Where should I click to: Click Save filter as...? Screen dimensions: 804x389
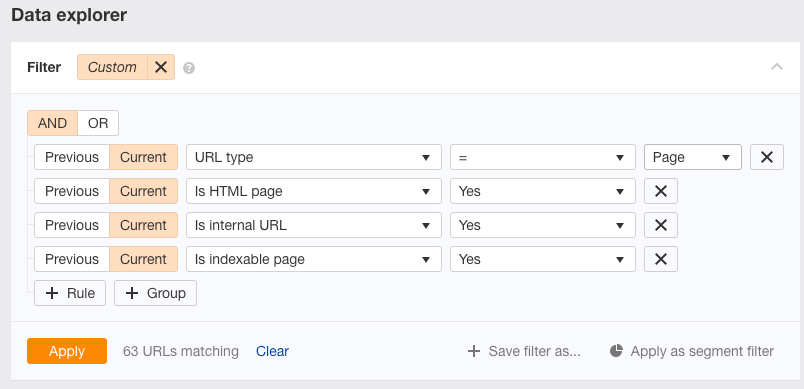pyautogui.click(x=524, y=351)
